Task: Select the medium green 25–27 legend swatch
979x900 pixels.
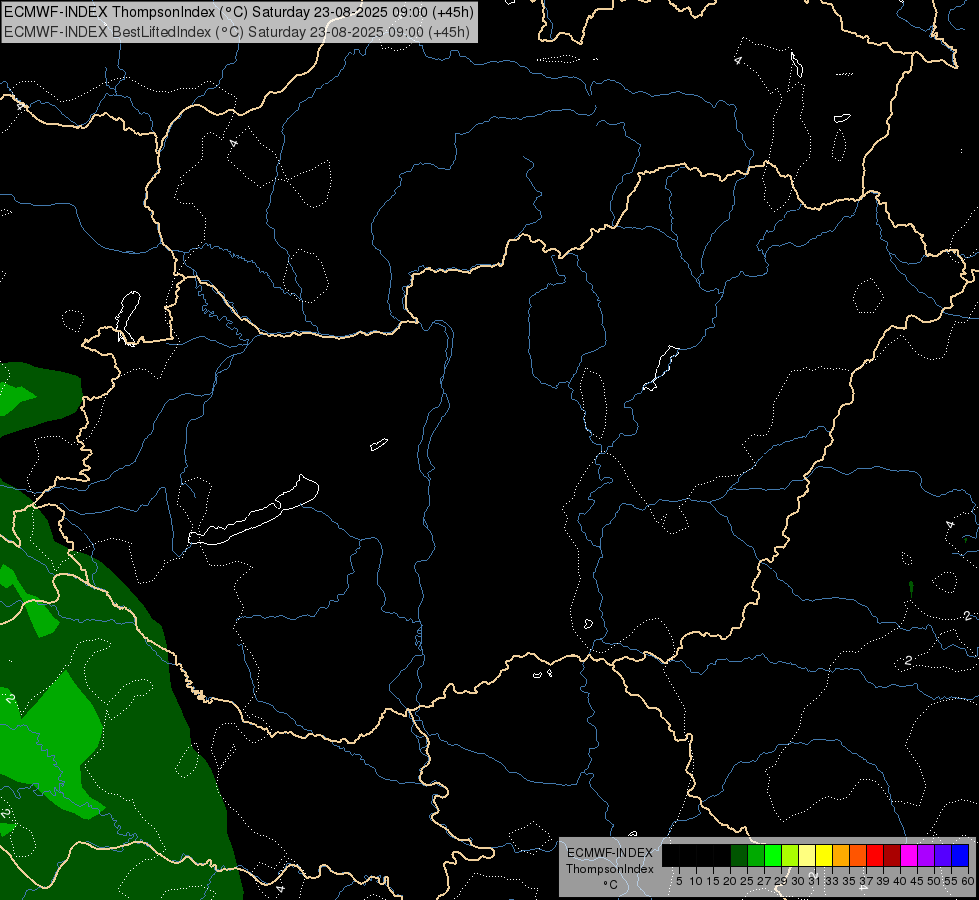Action: (x=756, y=855)
